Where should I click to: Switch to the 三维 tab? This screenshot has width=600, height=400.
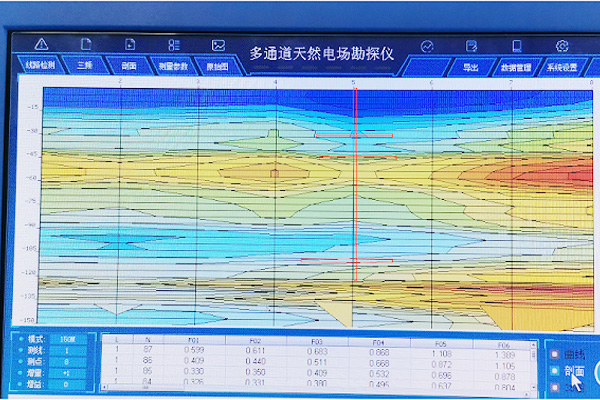tap(86, 65)
